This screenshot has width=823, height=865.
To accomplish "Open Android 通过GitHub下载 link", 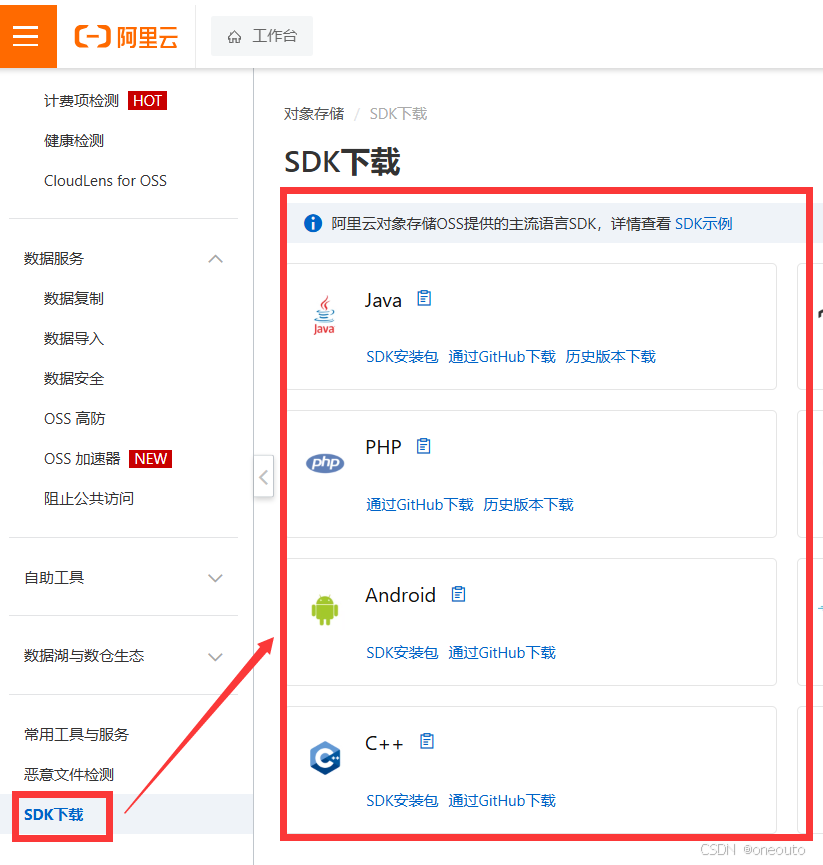I will (502, 653).
